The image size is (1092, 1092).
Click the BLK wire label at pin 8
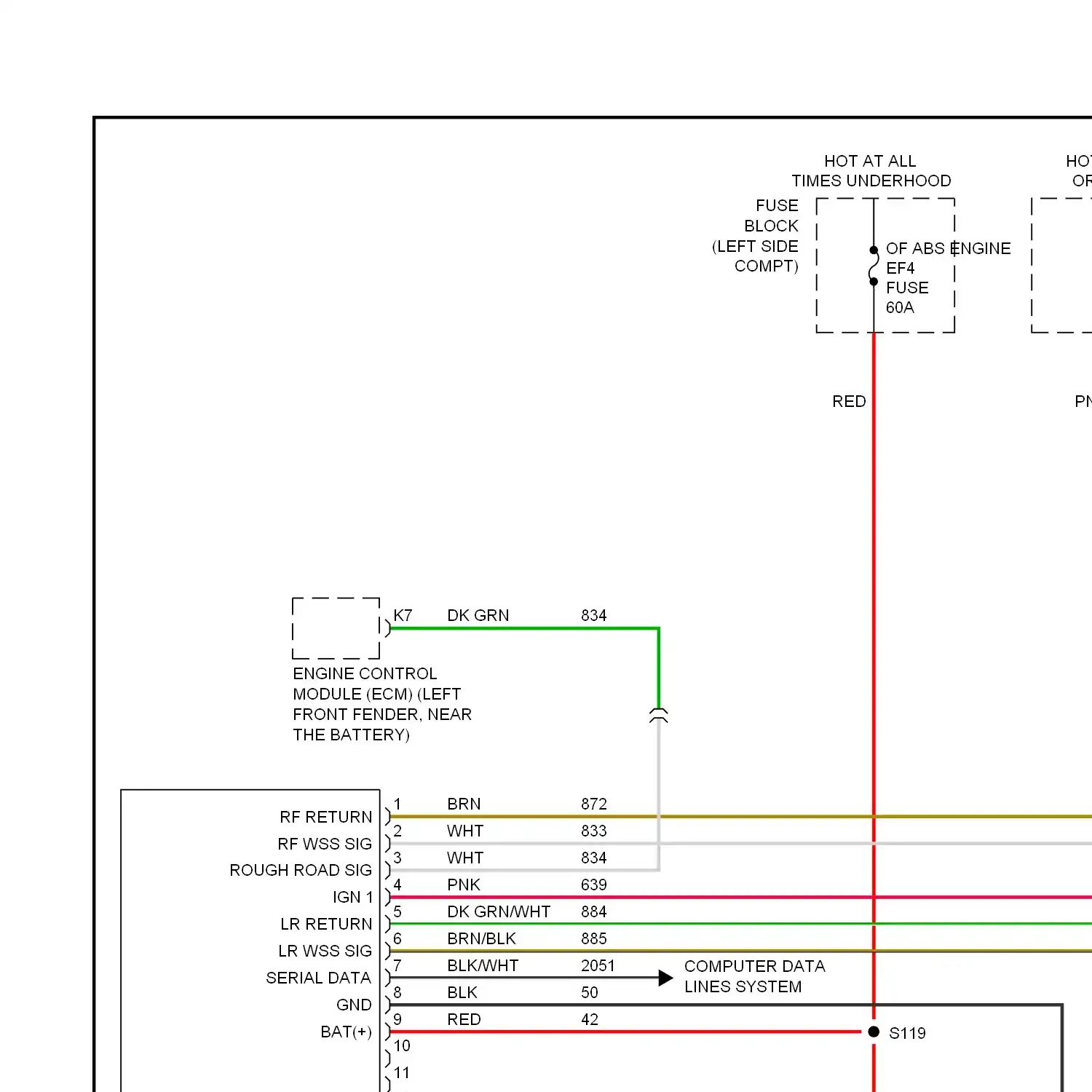[x=462, y=992]
